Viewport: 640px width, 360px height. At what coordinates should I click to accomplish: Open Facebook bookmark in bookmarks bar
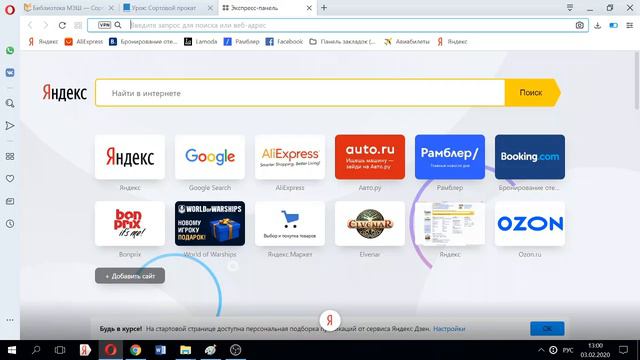point(284,42)
